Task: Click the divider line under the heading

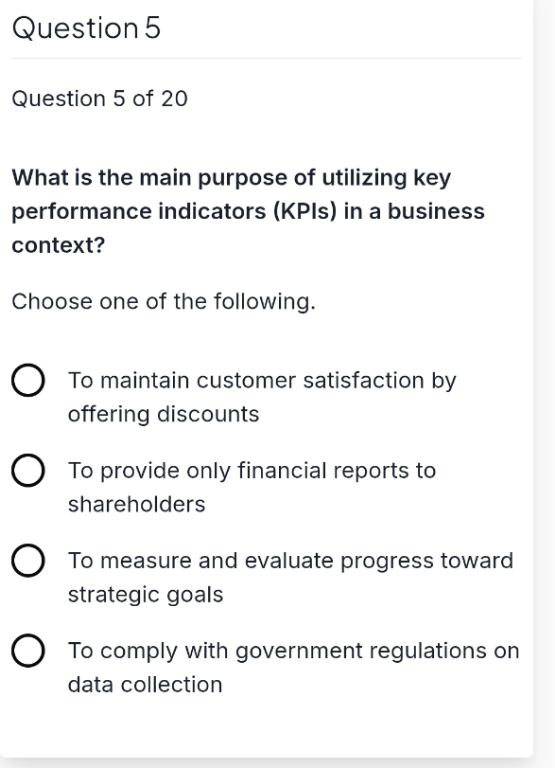Action: pos(266,58)
